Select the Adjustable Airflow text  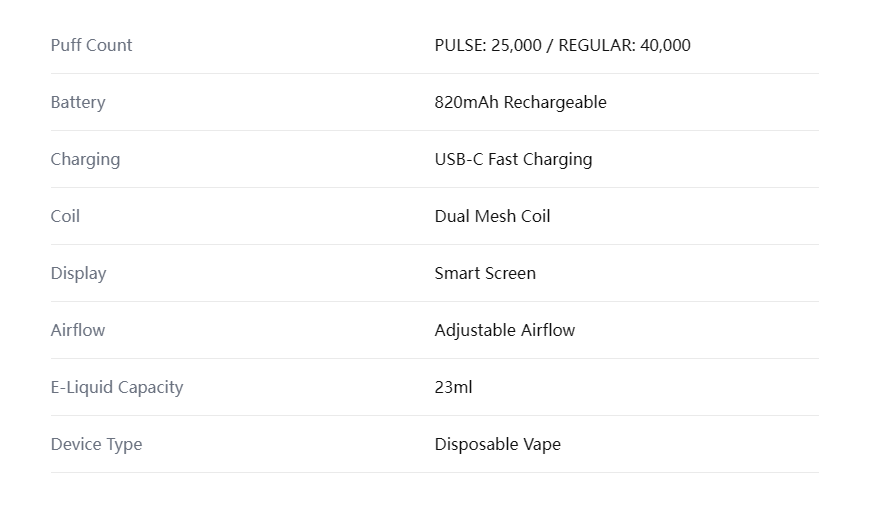click(x=505, y=330)
